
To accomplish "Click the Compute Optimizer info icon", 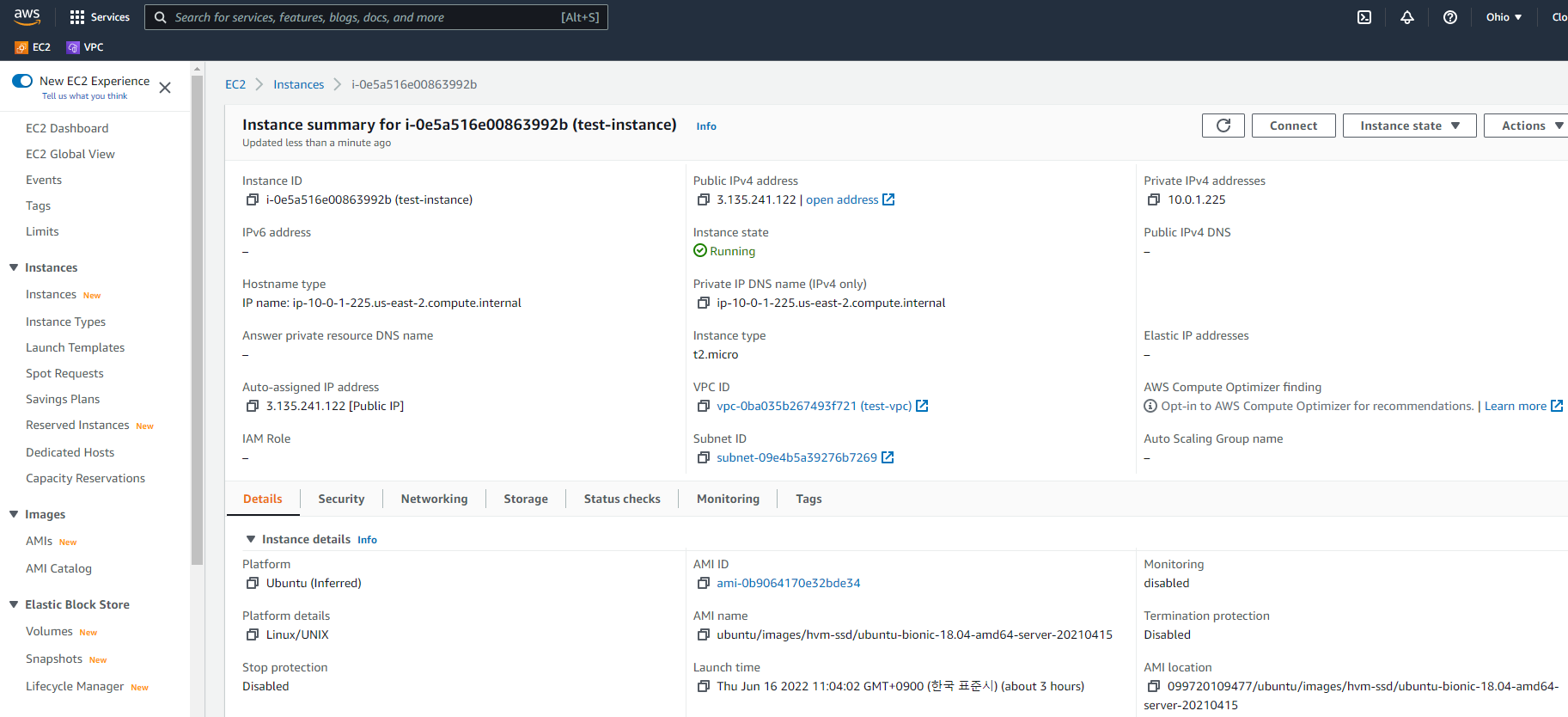I will pos(1150,406).
